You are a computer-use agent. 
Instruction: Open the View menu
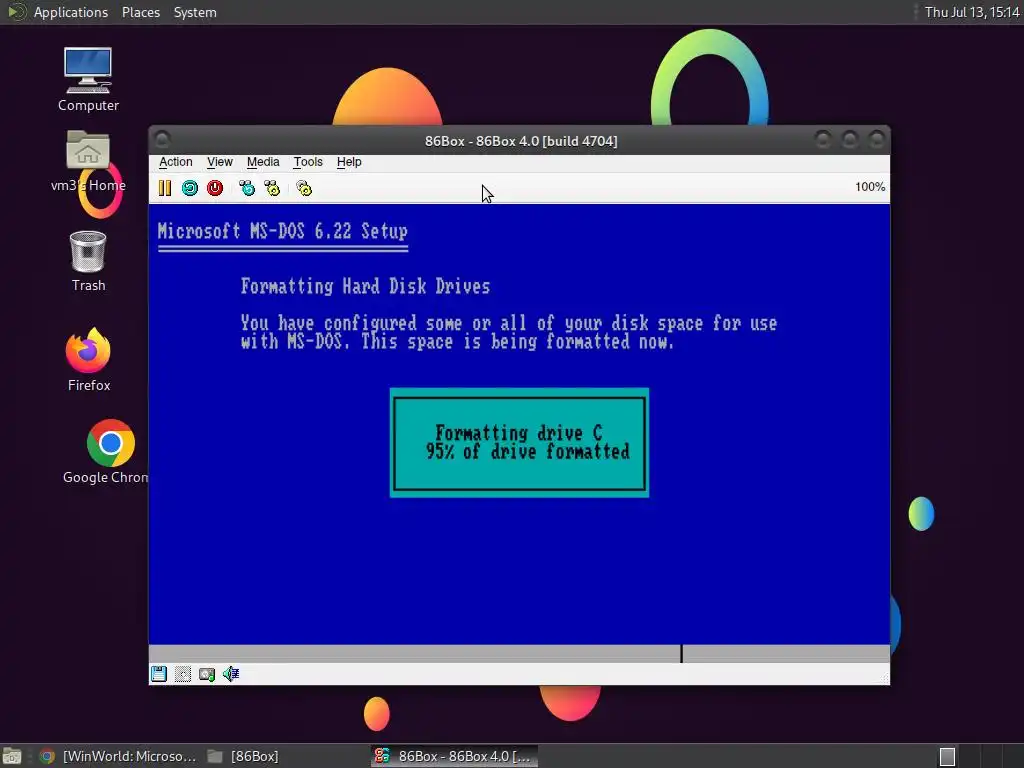[220, 162]
